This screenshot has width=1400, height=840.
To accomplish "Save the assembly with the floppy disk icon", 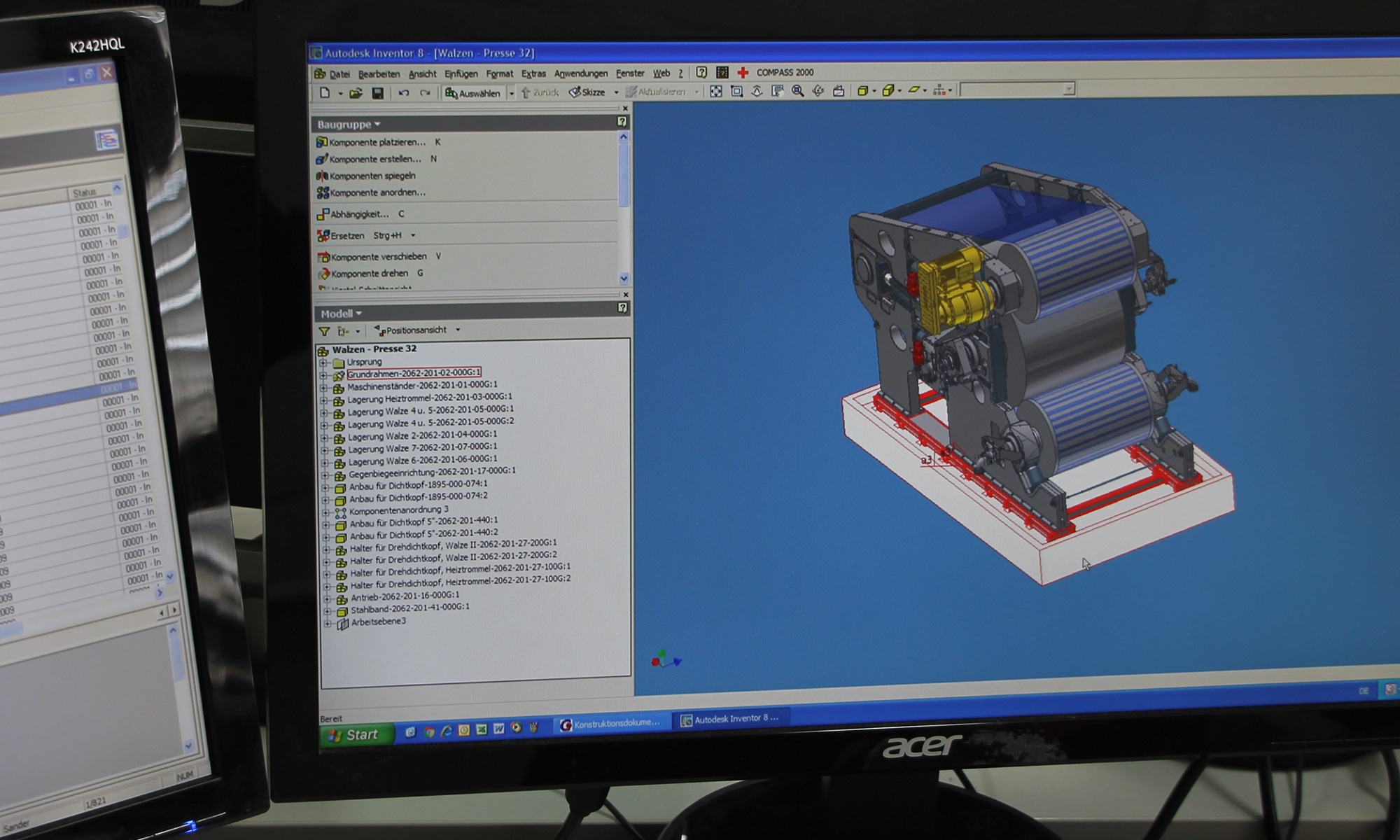I will (377, 93).
